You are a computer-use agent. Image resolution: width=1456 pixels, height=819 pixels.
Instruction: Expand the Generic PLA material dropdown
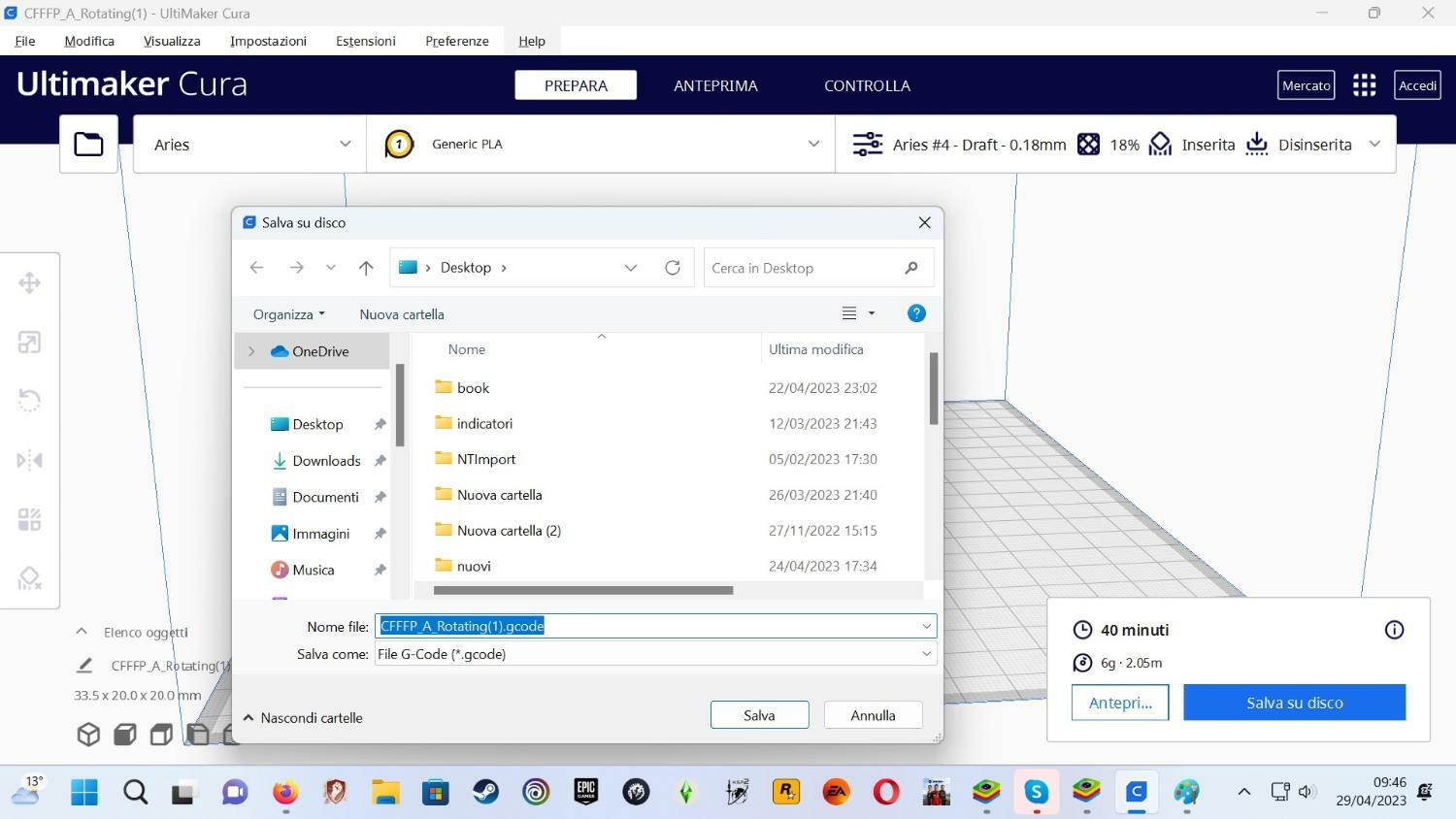pyautogui.click(x=813, y=145)
